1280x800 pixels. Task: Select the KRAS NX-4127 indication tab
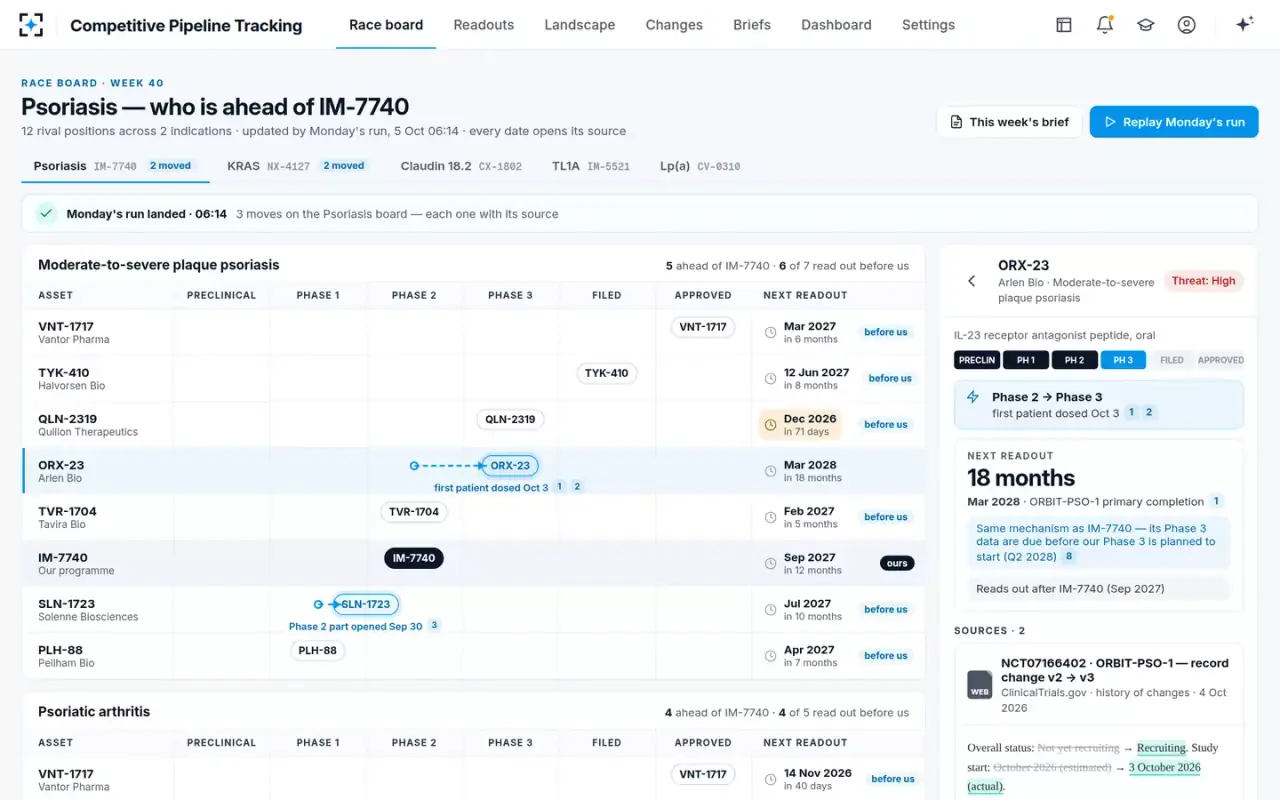297,166
